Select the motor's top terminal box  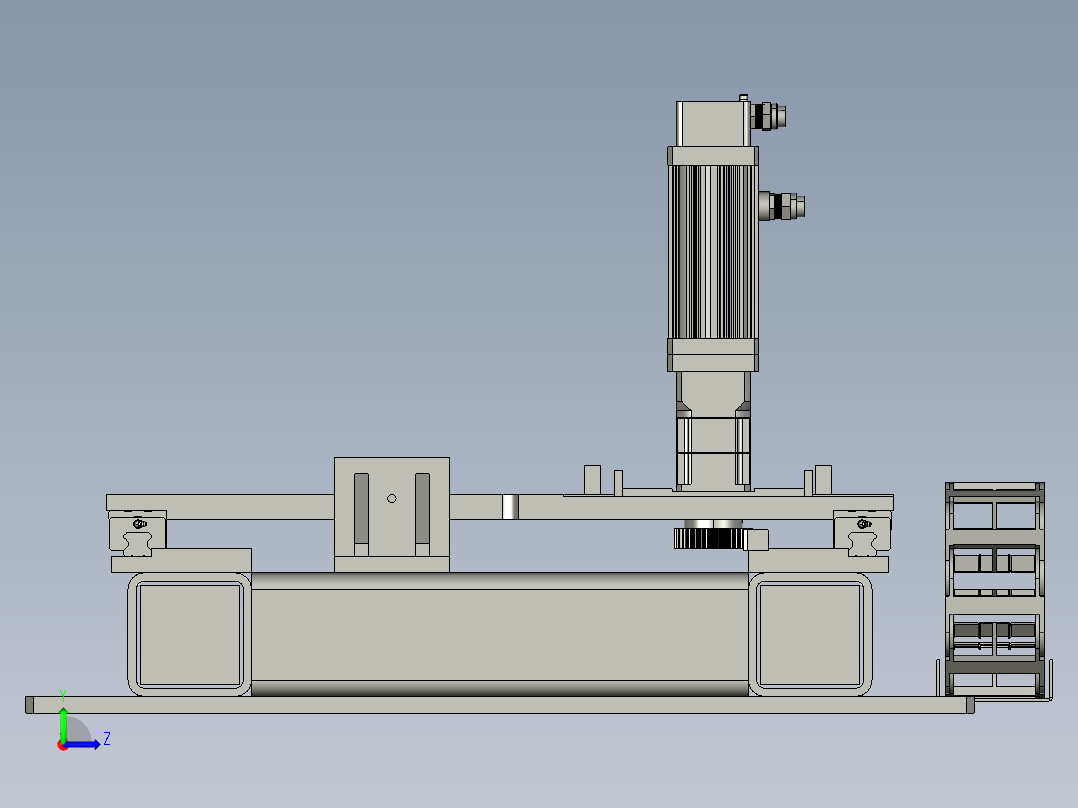(713, 124)
